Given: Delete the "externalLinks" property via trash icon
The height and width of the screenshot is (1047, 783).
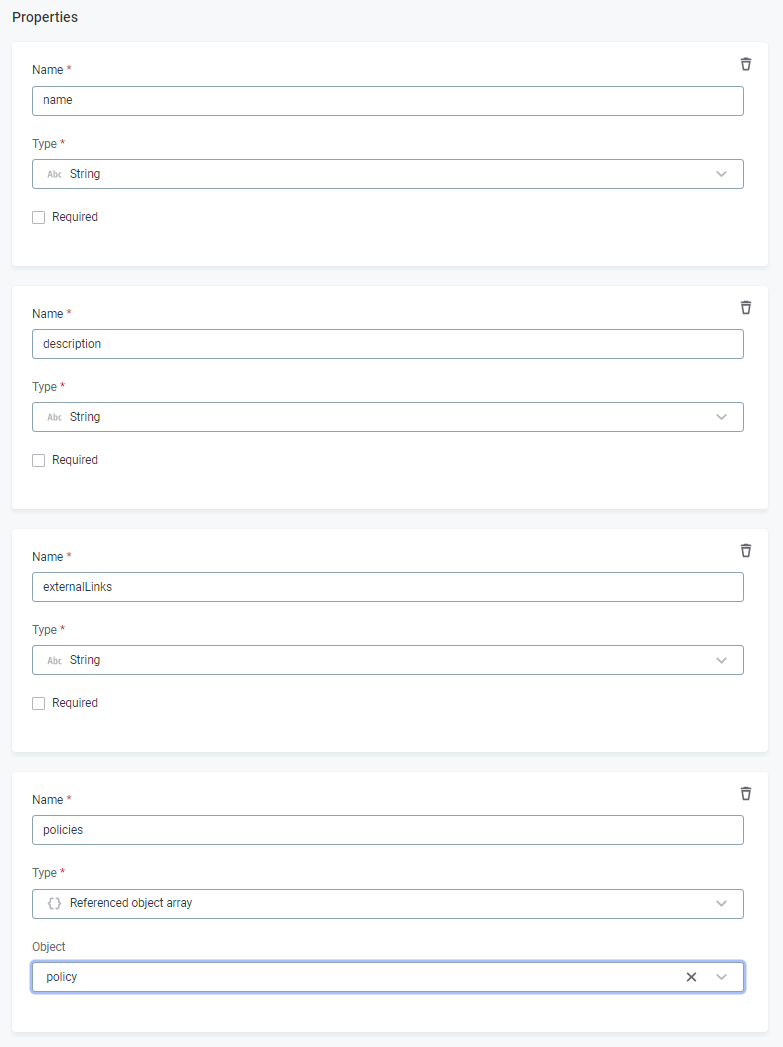Looking at the screenshot, I should pos(746,550).
